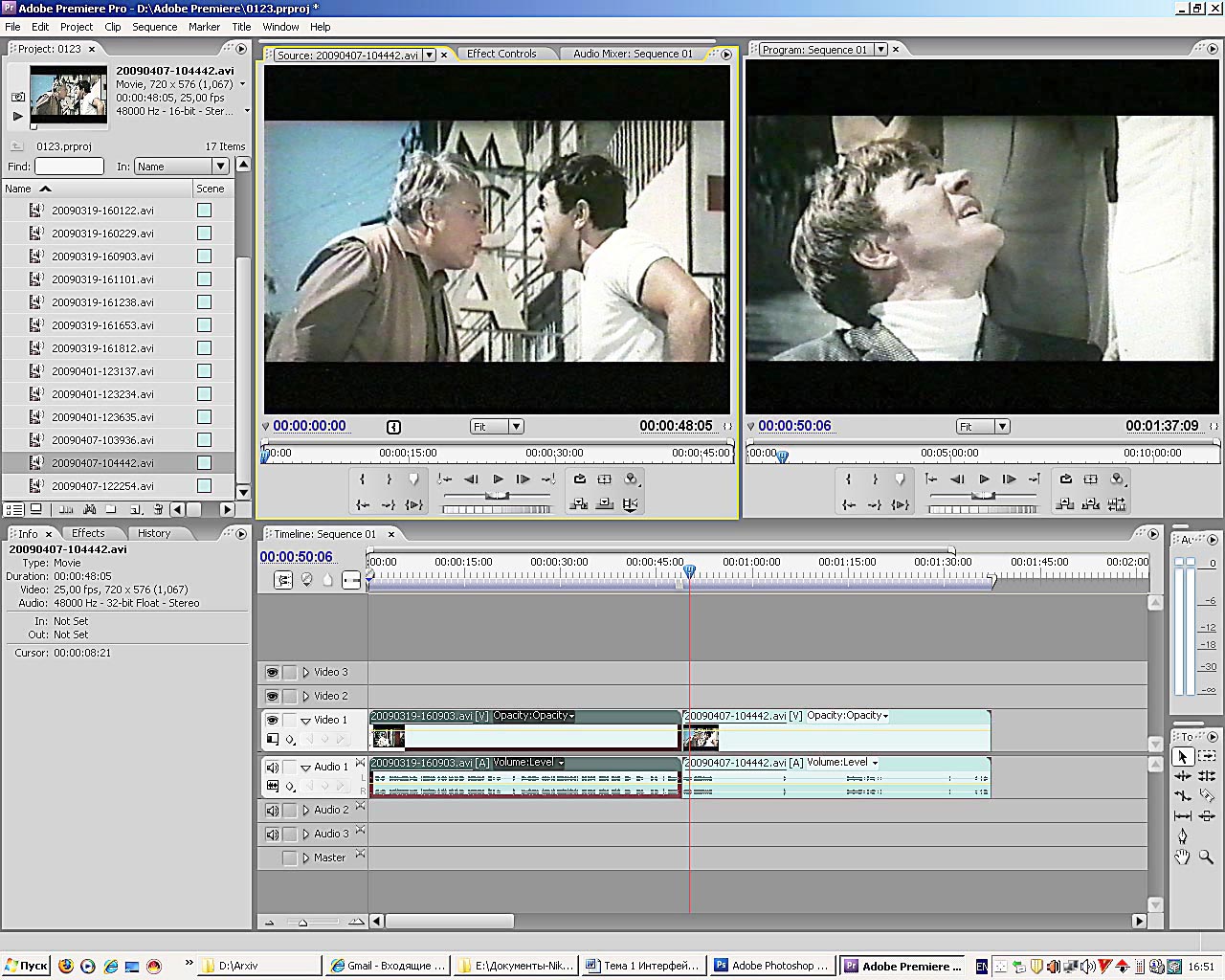Collapse the Video 1 track

click(306, 721)
